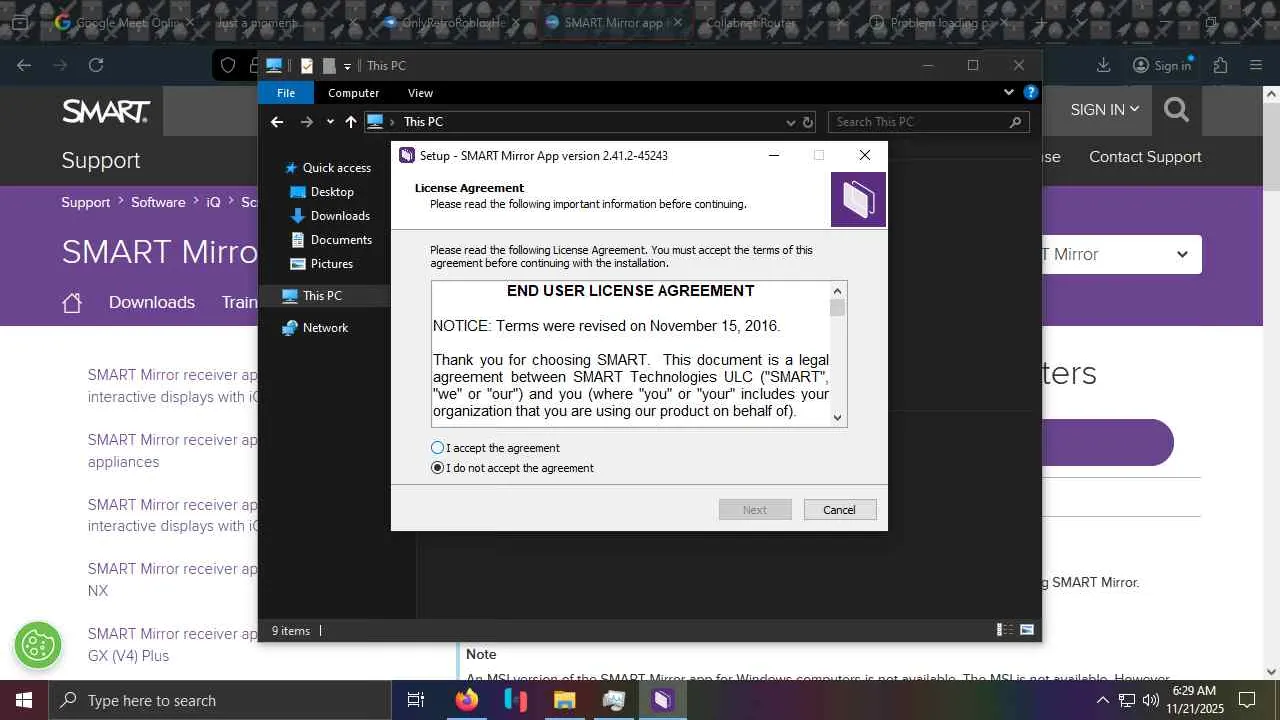Image resolution: width=1280 pixels, height=720 pixels.
Task: Click Support breadcrumb link
Action: tap(86, 202)
